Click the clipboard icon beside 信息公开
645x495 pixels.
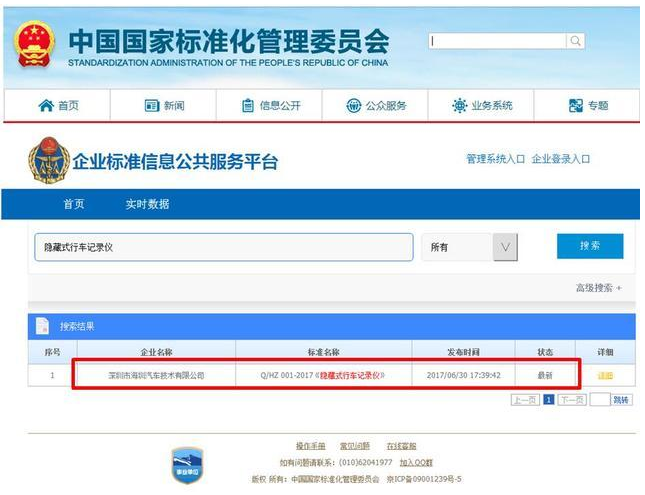click(x=248, y=106)
